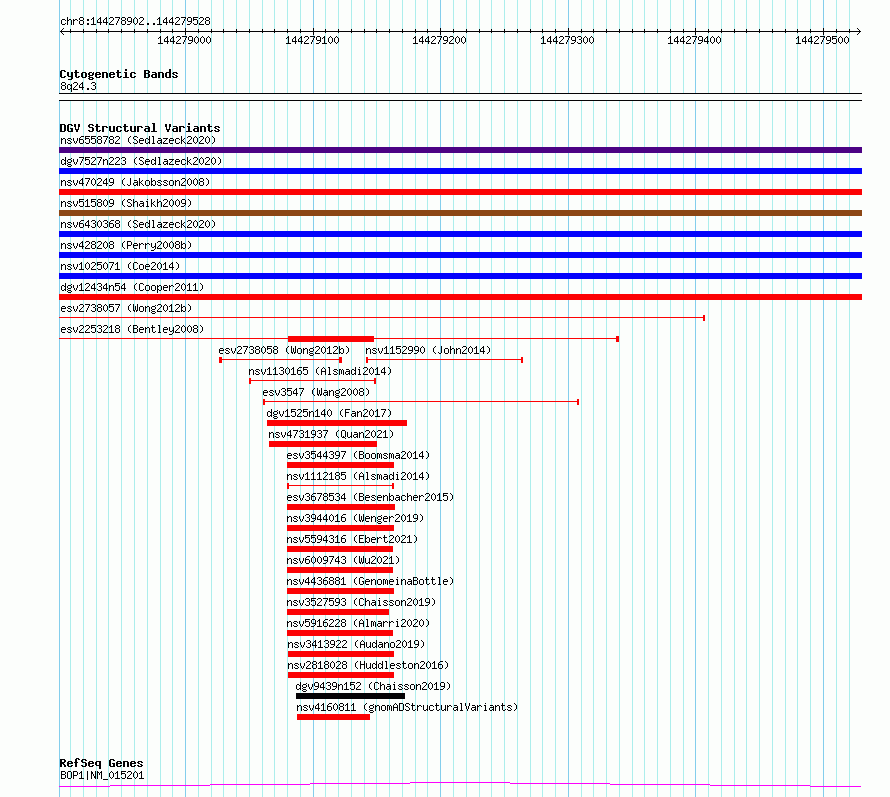Select esv3547 (Wang2008) label
This screenshot has height=797, width=890.
click(x=316, y=392)
